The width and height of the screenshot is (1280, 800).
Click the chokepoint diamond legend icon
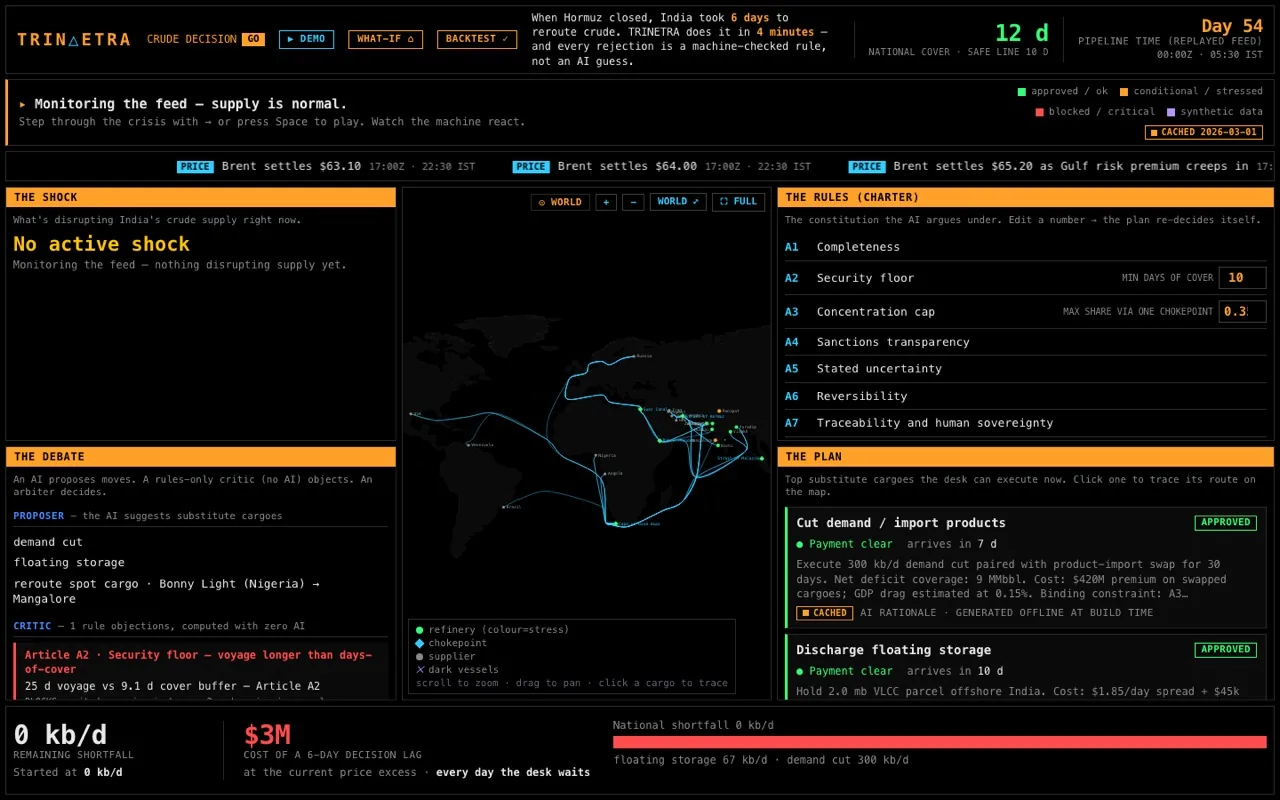click(420, 643)
